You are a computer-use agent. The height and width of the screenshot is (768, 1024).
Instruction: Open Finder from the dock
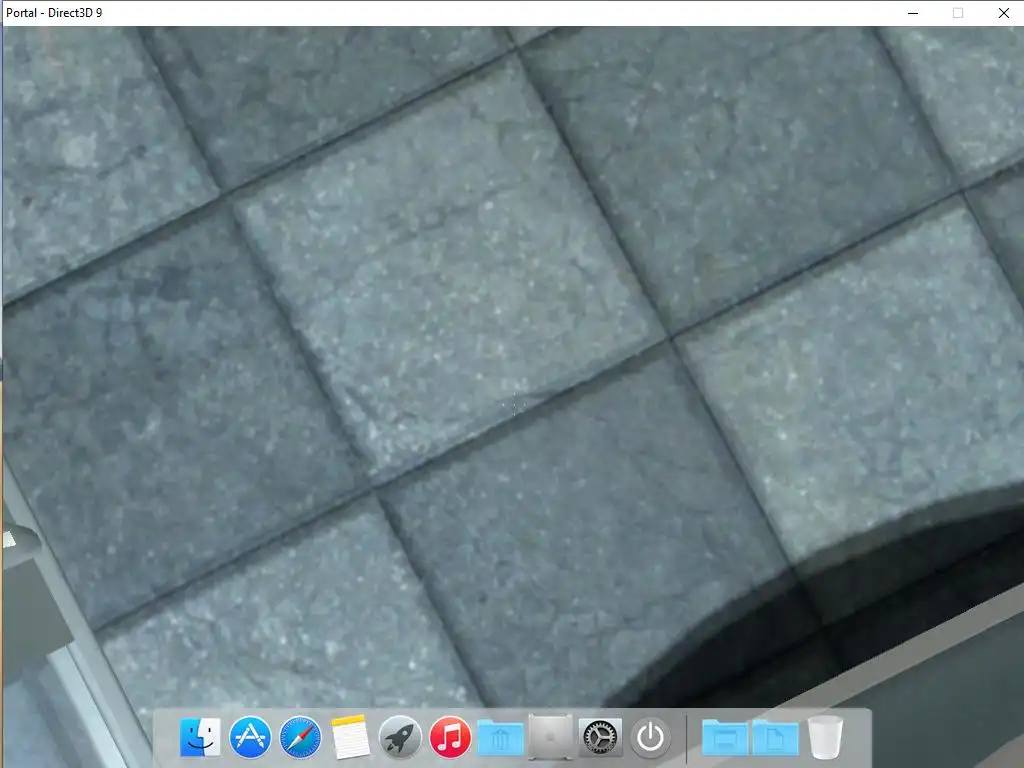pos(200,737)
